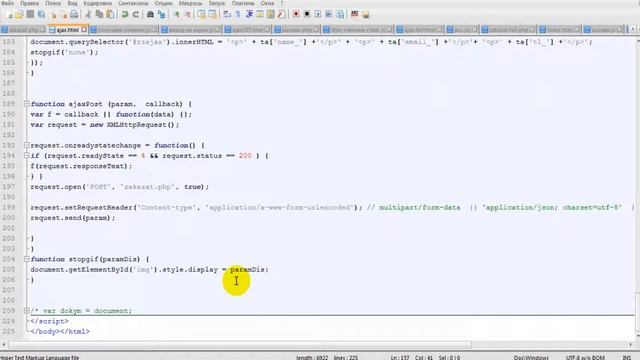Toggle synchronized vertical scrolling
Screen dimensions: 640x360
tap(202, 15)
